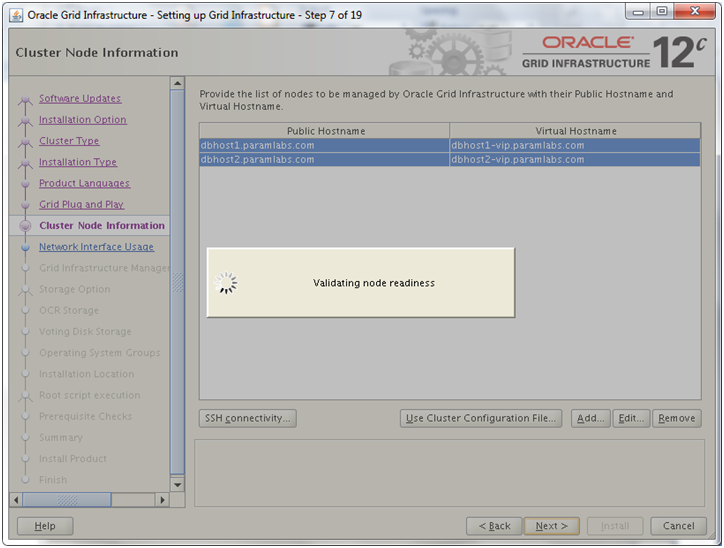Open the Product Languages step
The height and width of the screenshot is (548, 724).
[x=84, y=183]
